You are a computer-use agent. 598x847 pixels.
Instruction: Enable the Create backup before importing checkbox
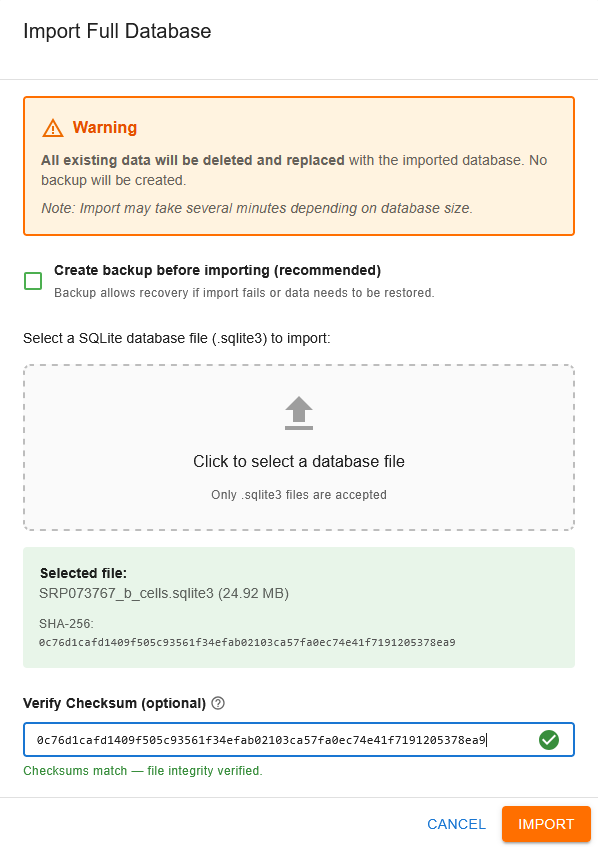pyautogui.click(x=32, y=281)
